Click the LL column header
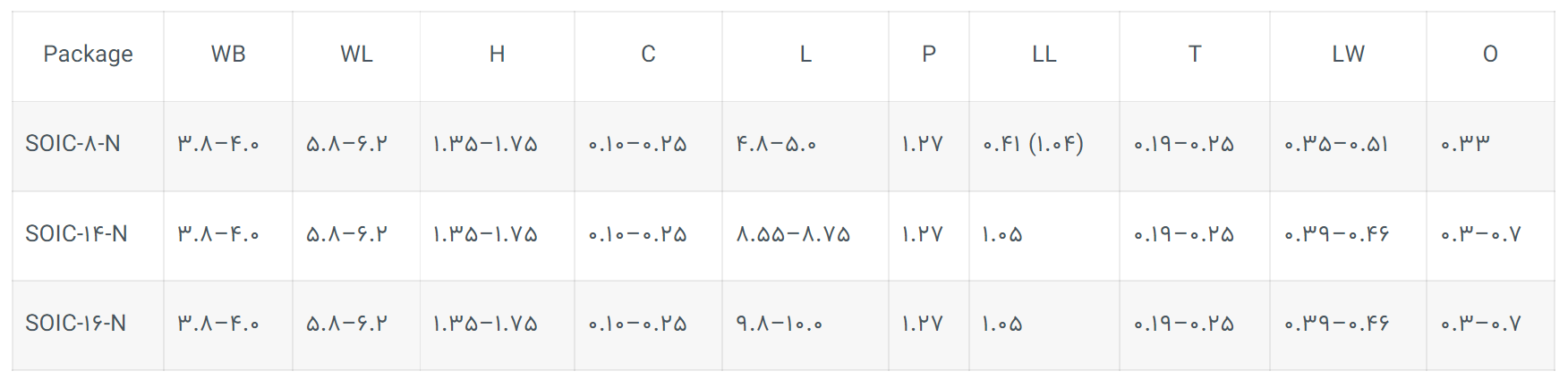The height and width of the screenshot is (388, 1568). [1044, 55]
